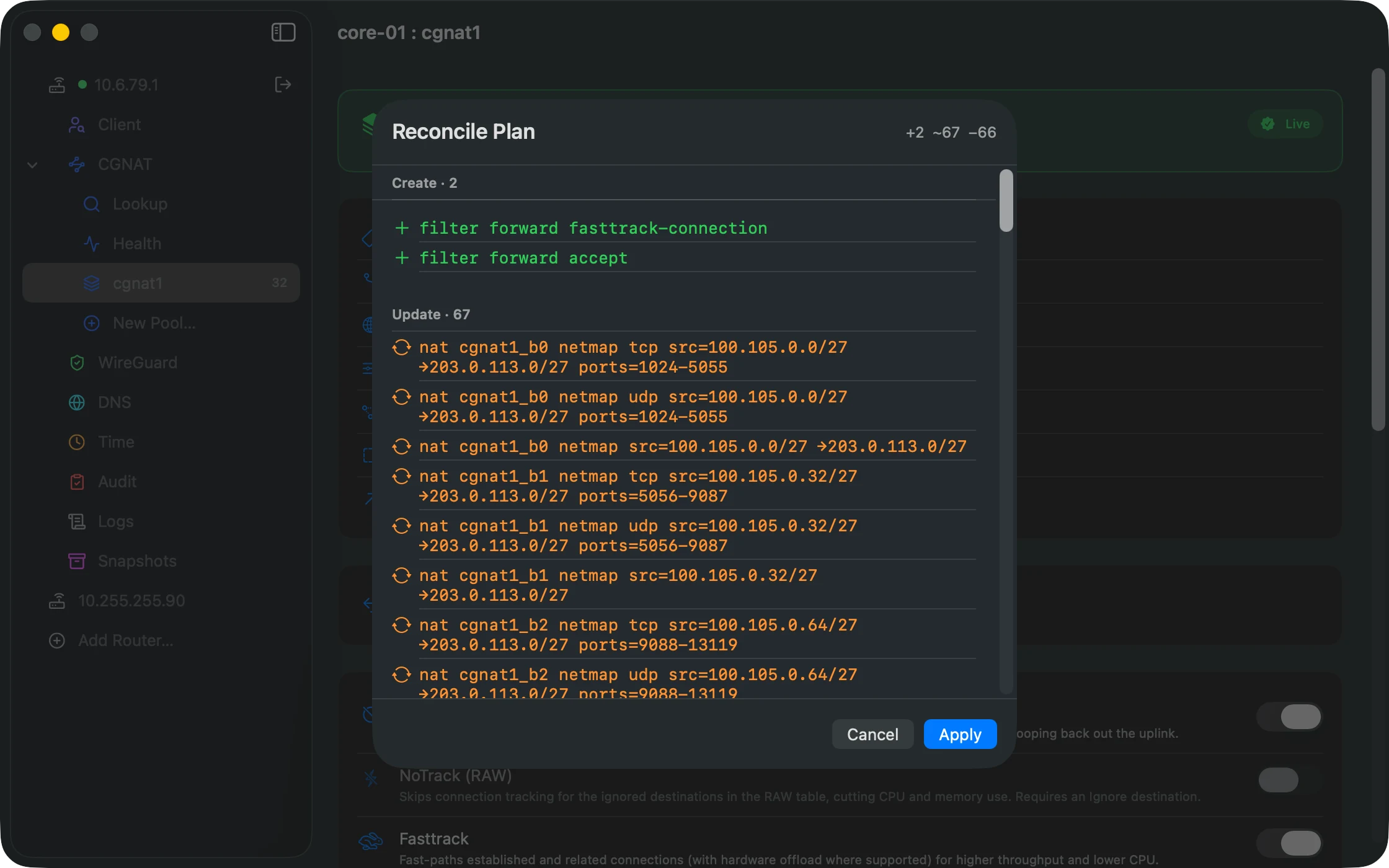Click the NoTrack (RAW) icon
Viewport: 1389px width, 868px height.
pos(371,778)
